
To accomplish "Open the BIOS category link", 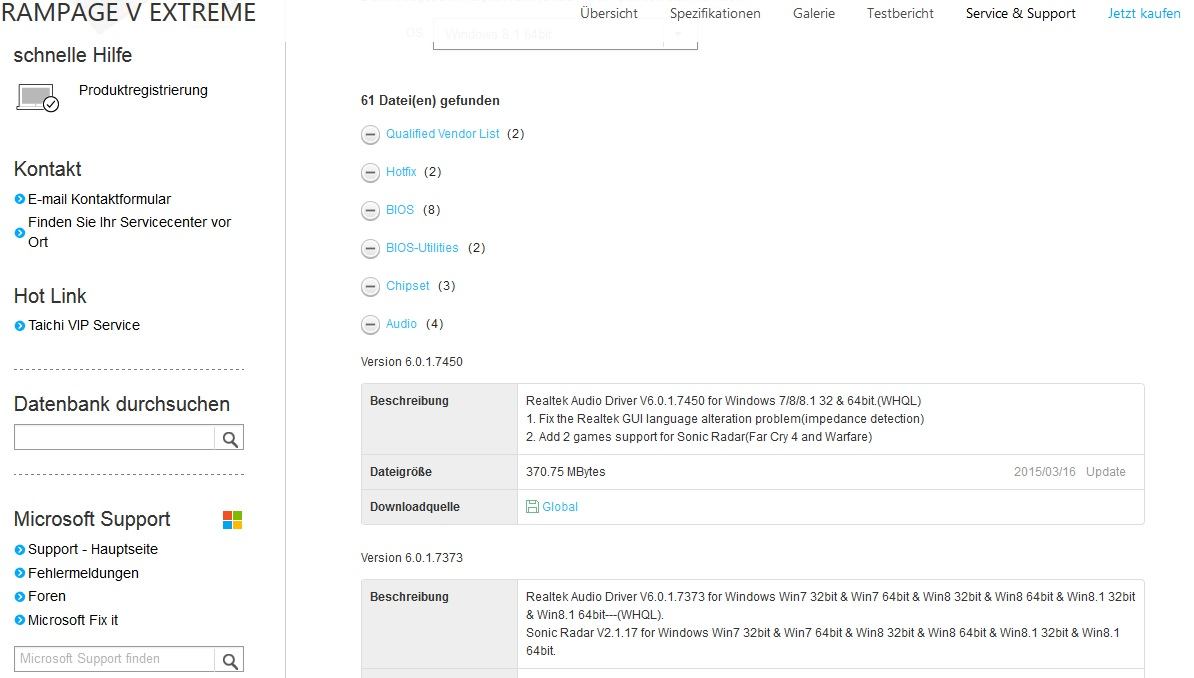I will coord(400,209).
